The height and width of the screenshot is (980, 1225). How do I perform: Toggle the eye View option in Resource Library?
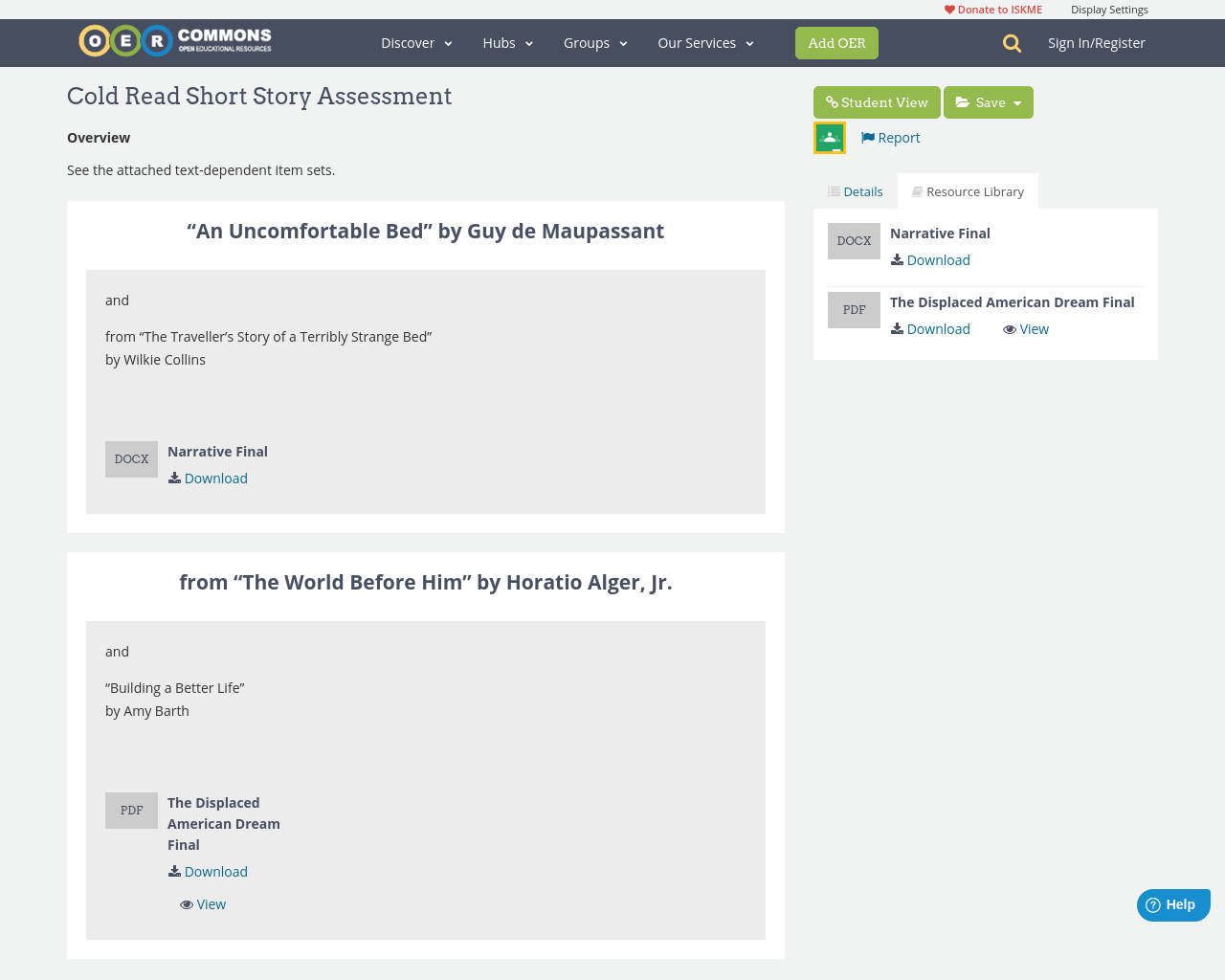(x=1025, y=327)
